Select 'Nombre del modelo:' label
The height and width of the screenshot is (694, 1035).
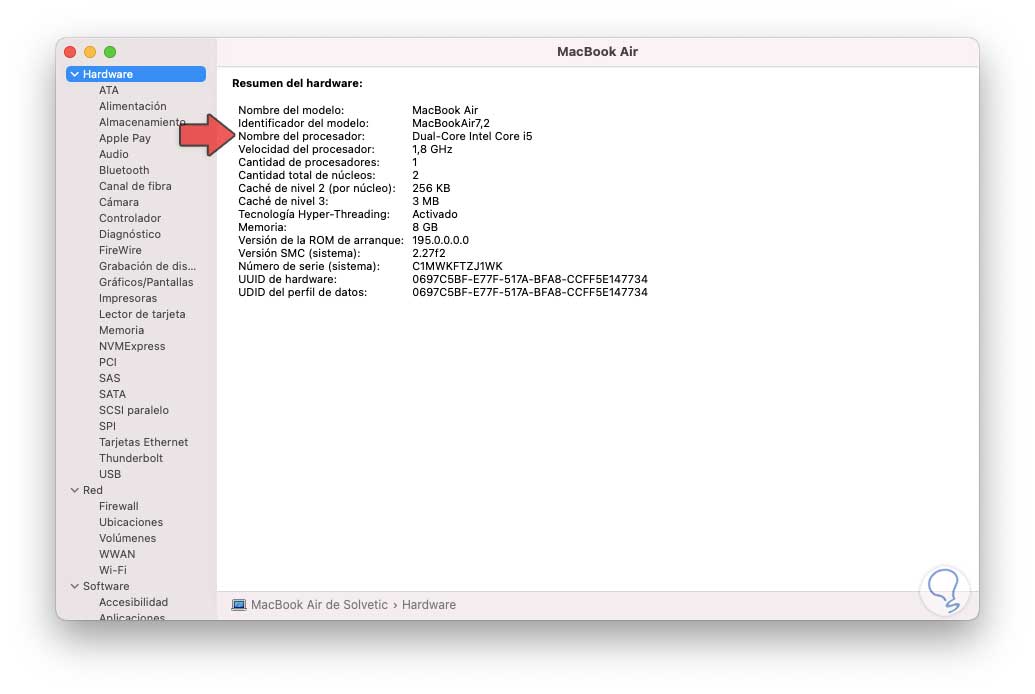(291, 110)
